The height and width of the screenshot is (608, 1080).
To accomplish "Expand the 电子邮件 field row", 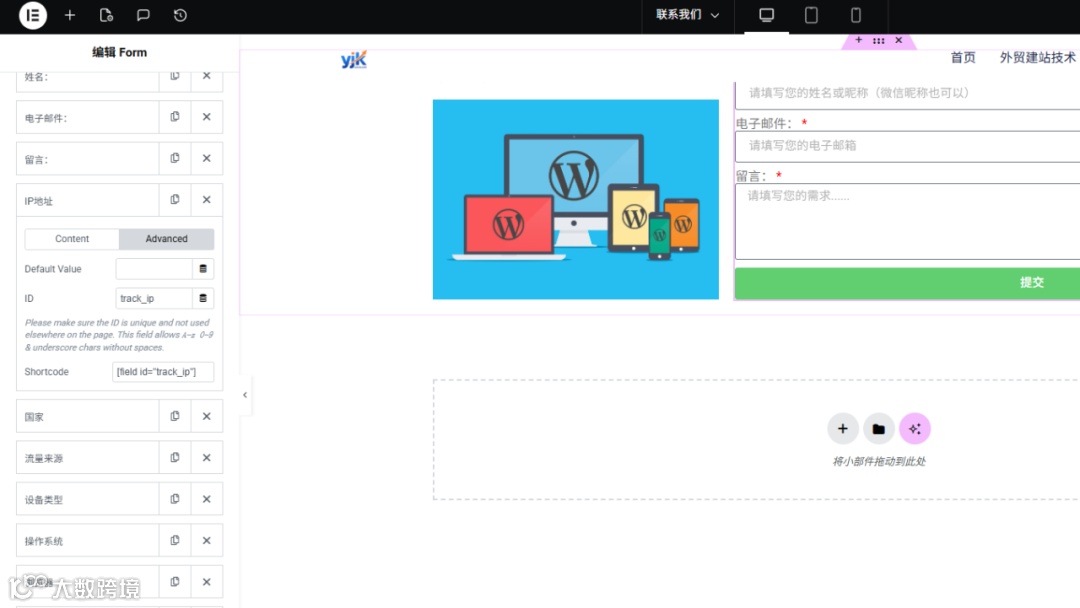I will tap(87, 118).
